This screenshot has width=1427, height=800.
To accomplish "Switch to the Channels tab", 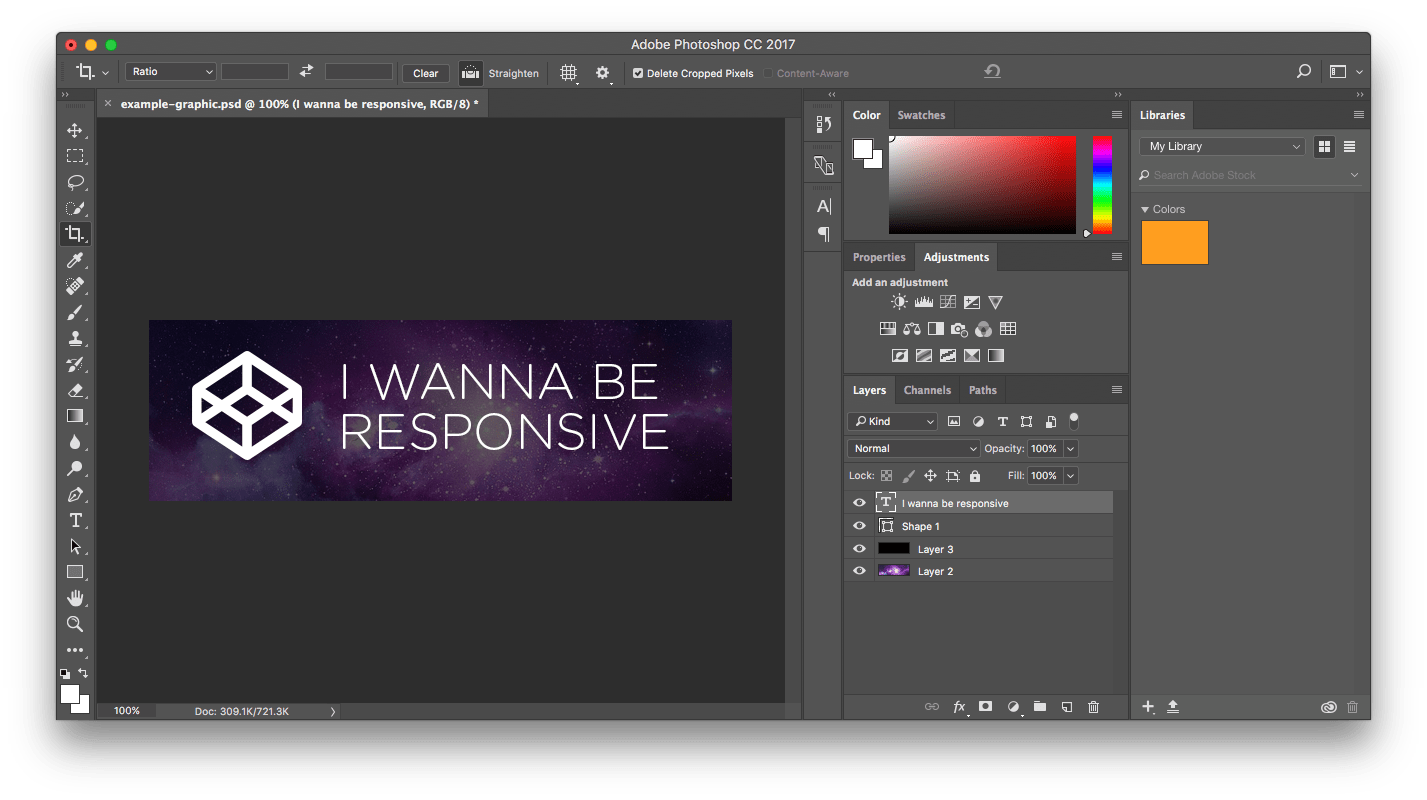I will tap(927, 390).
